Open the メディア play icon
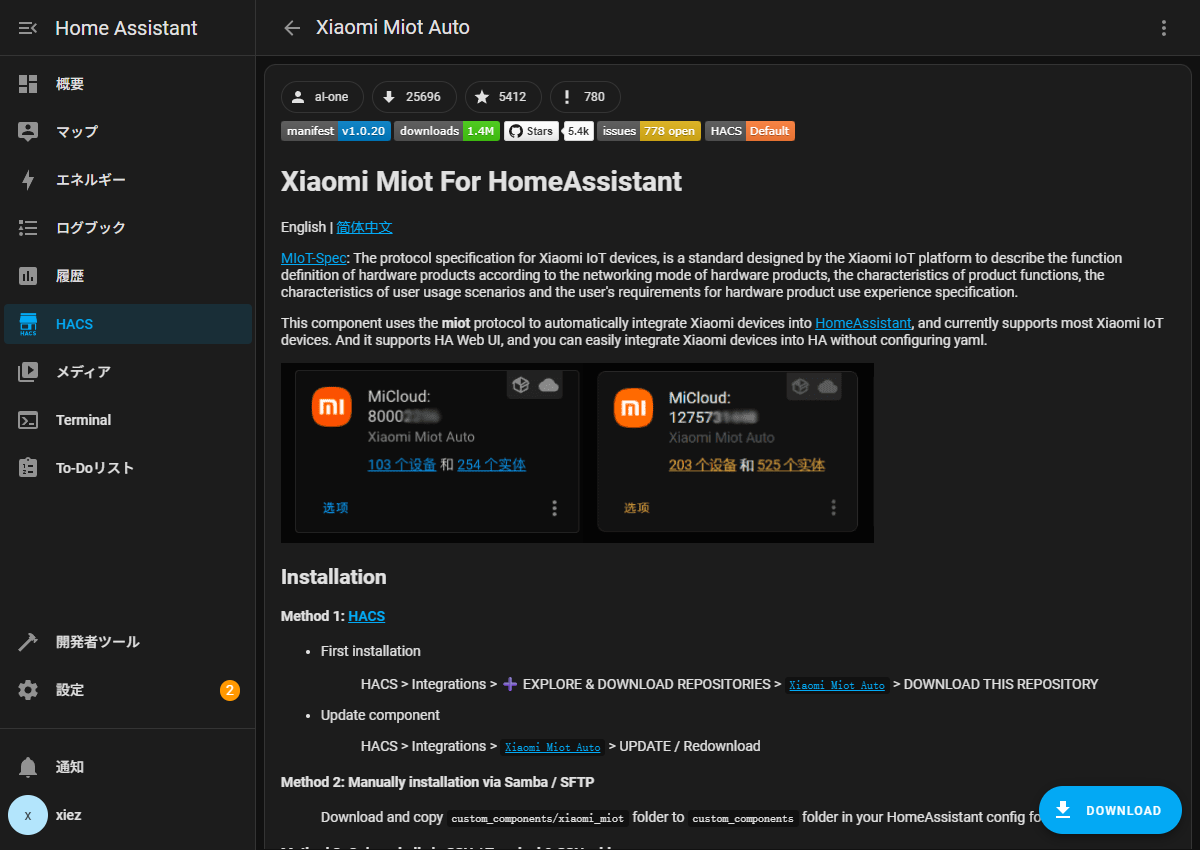1200x850 pixels. 28,372
